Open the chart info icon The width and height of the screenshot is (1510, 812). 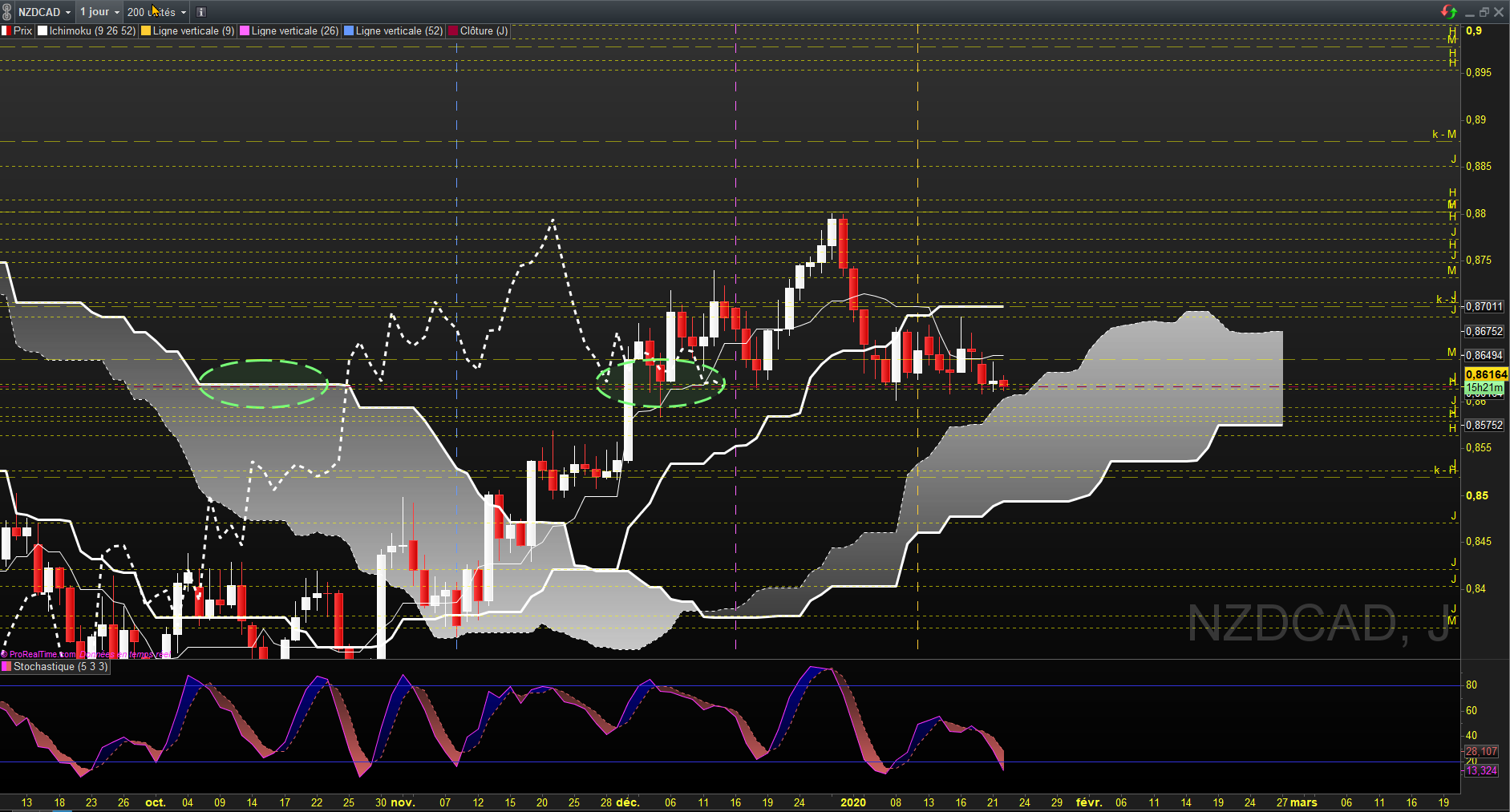[x=201, y=12]
